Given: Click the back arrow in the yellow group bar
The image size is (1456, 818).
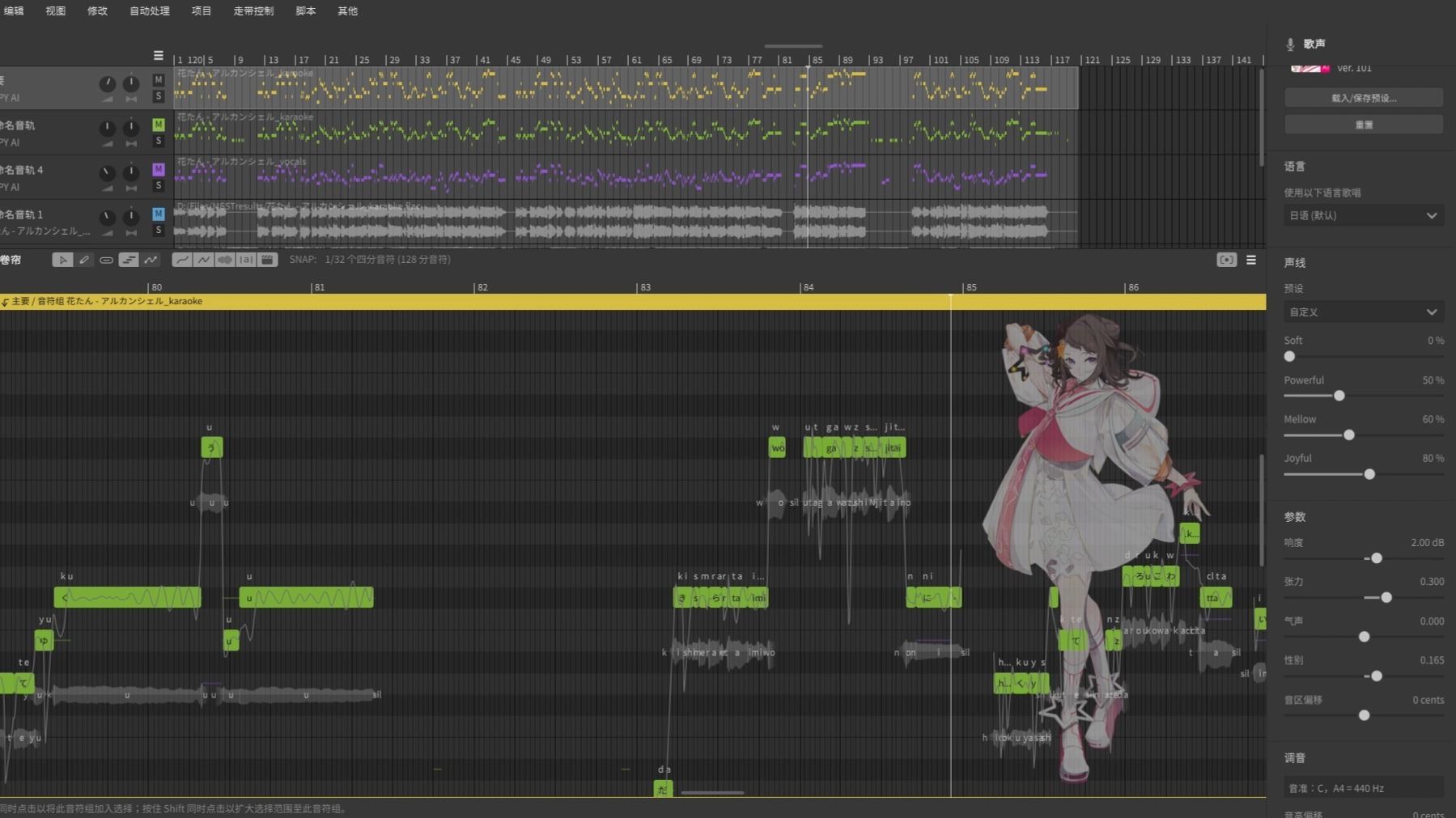Looking at the screenshot, I should (x=5, y=302).
